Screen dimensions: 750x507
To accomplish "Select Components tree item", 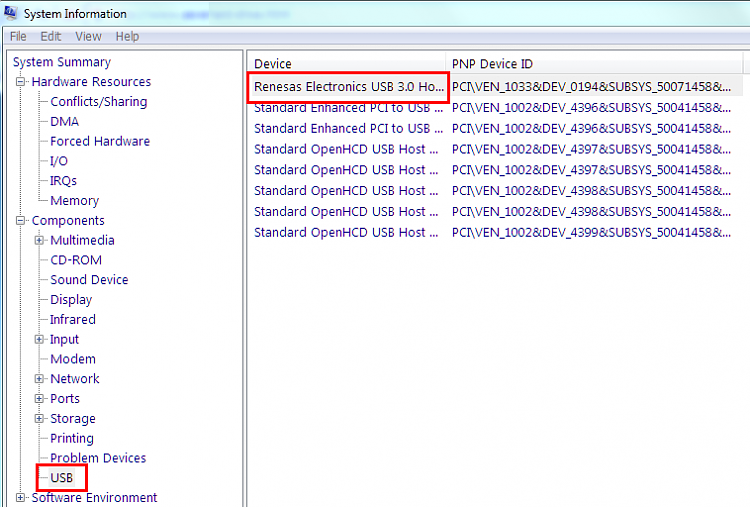I will point(68,220).
